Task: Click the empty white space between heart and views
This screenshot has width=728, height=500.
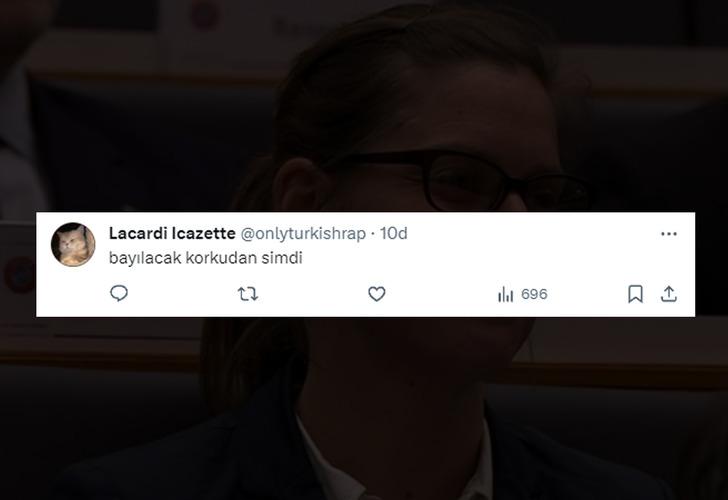Action: pos(441,294)
